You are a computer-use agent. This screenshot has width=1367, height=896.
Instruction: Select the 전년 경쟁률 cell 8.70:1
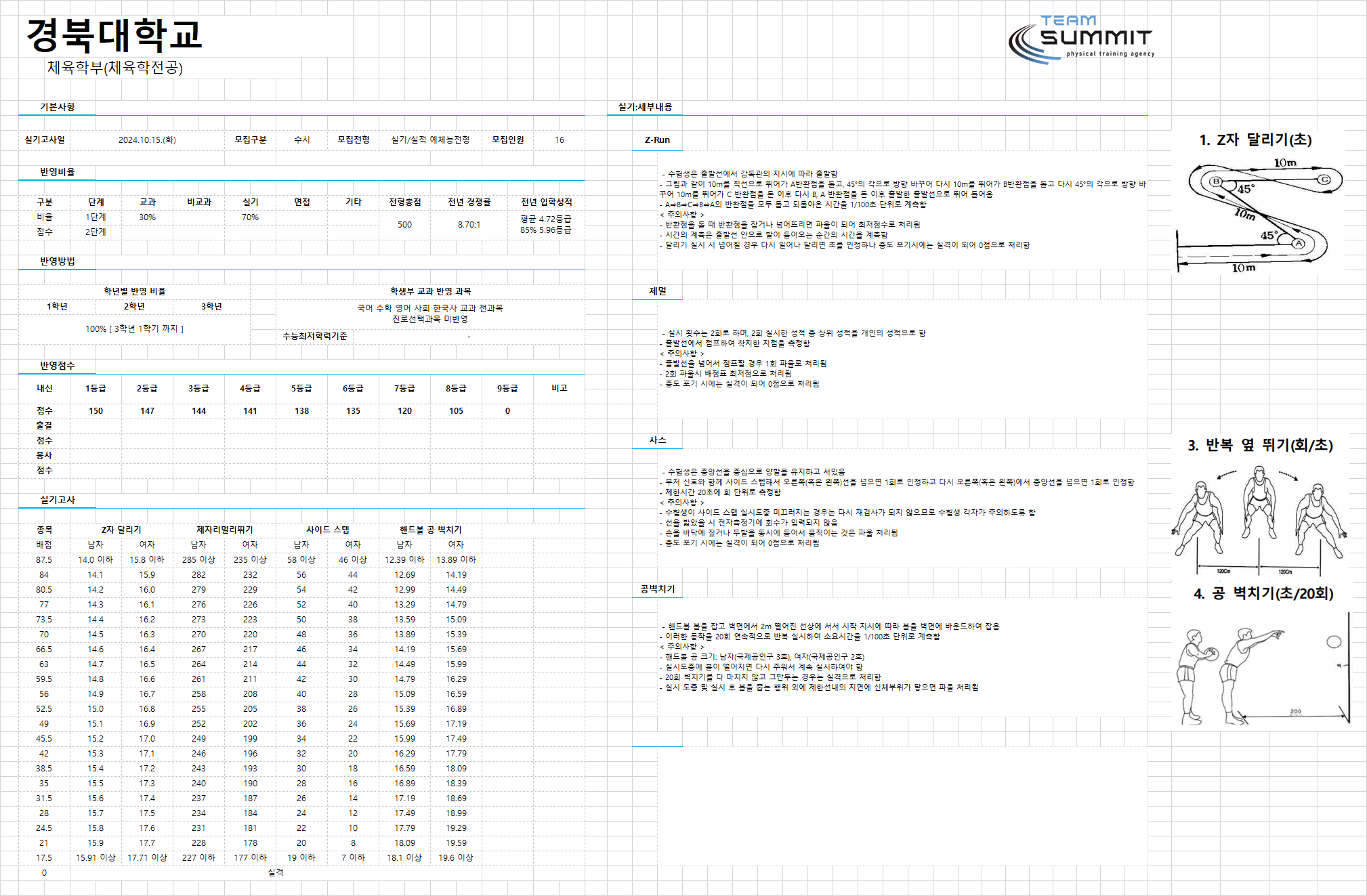469,224
